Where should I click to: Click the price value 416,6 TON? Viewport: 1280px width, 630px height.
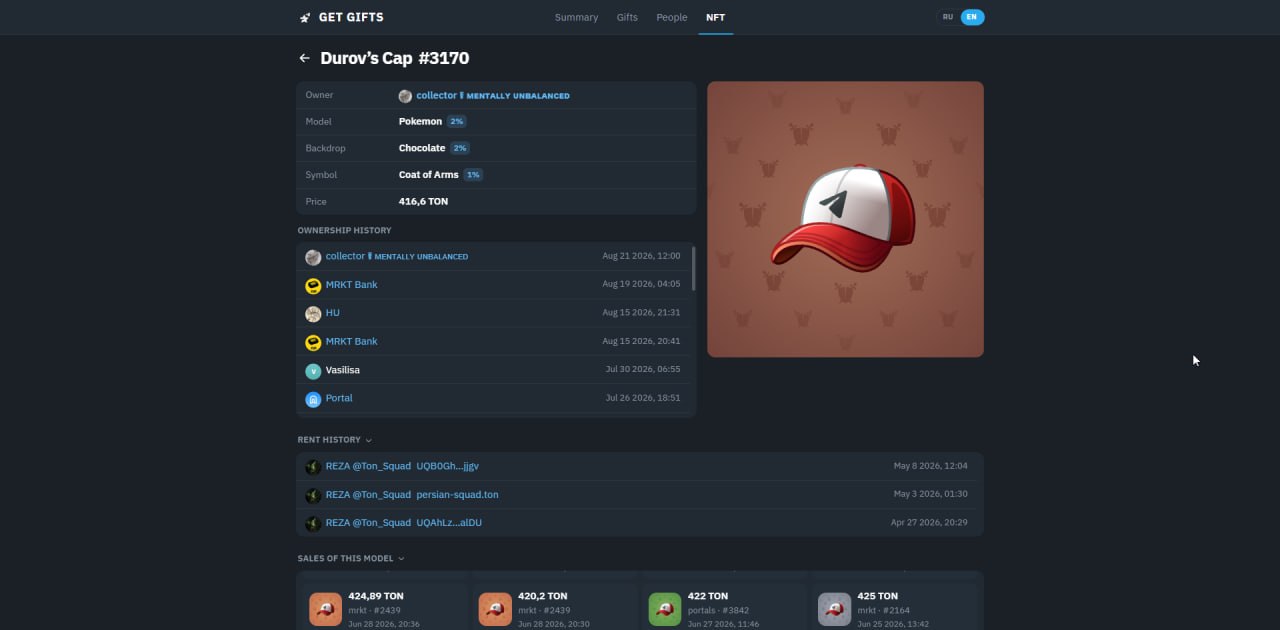point(423,202)
